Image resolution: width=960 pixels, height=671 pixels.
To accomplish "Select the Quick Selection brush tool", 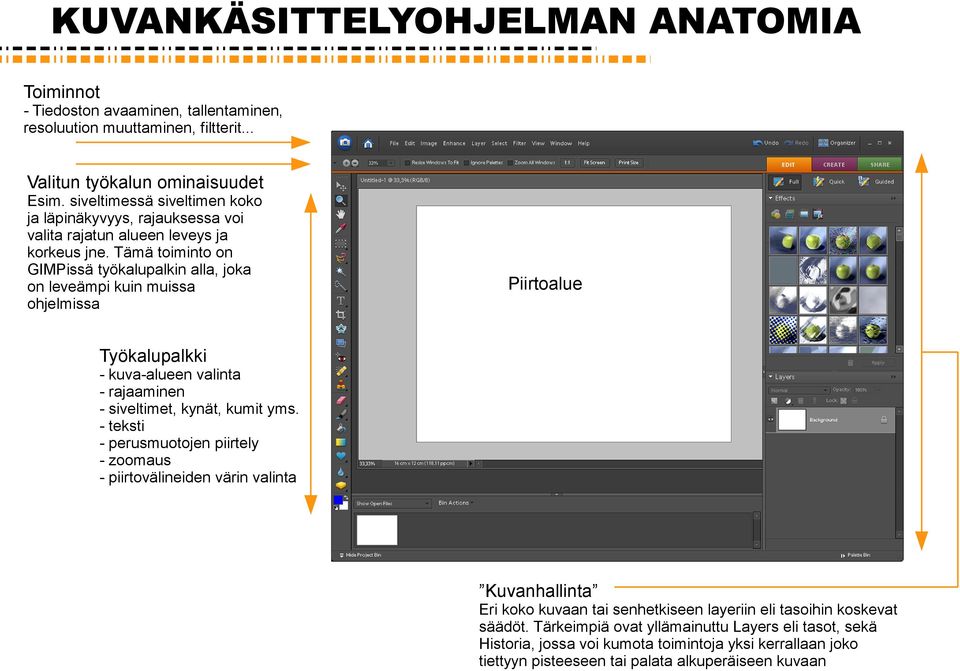I will coord(341,286).
